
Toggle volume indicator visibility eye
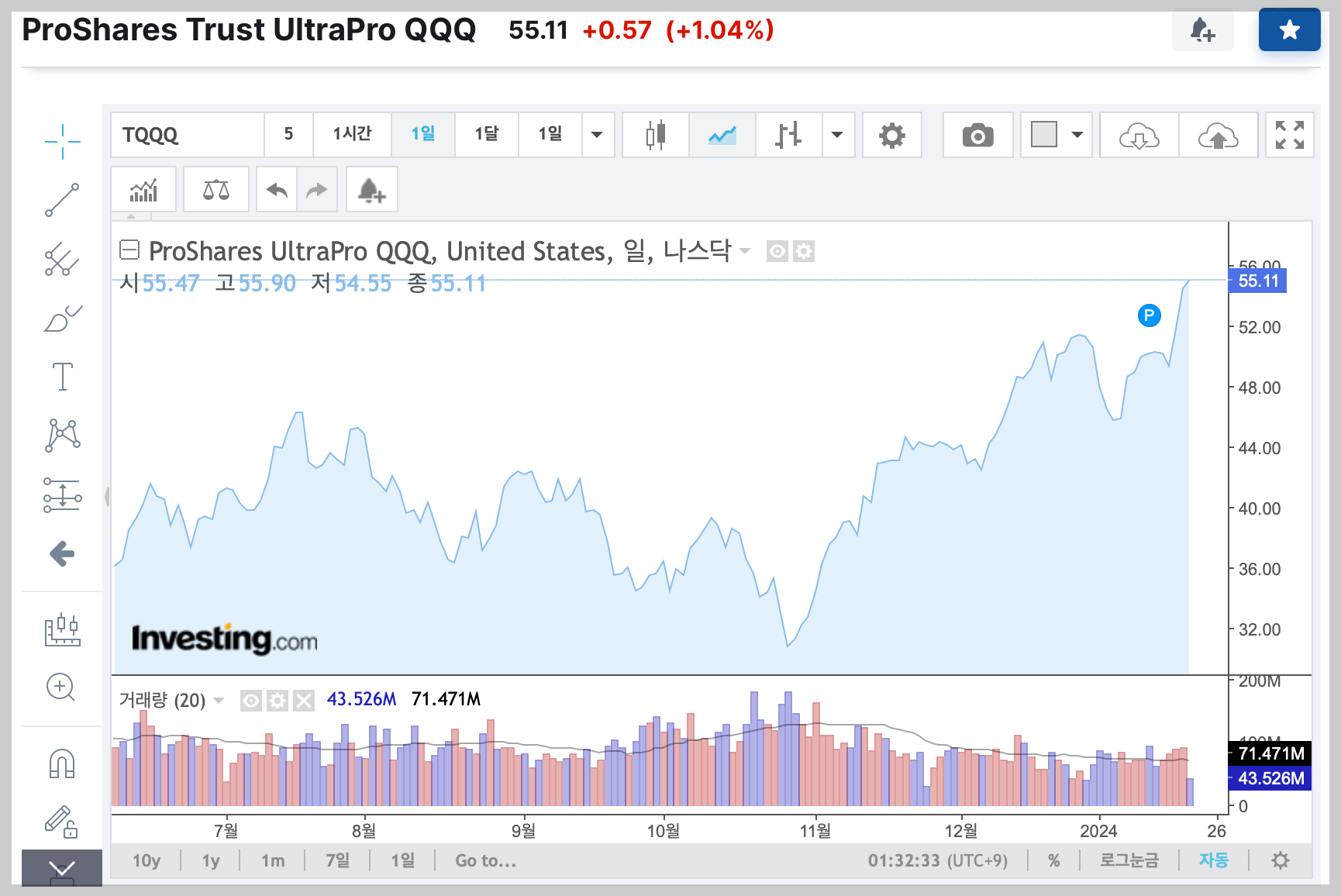pos(251,701)
